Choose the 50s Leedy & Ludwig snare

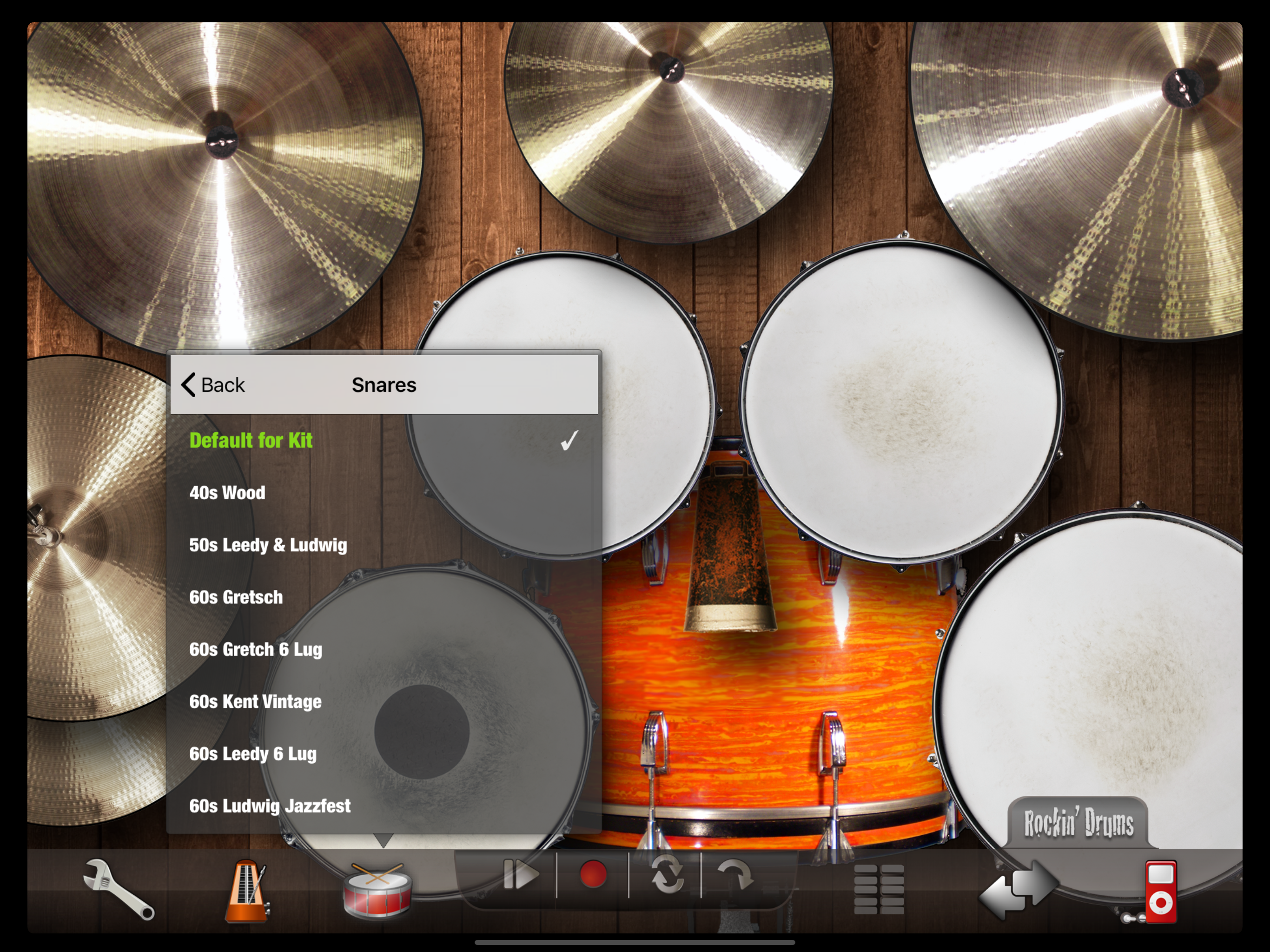tap(268, 545)
